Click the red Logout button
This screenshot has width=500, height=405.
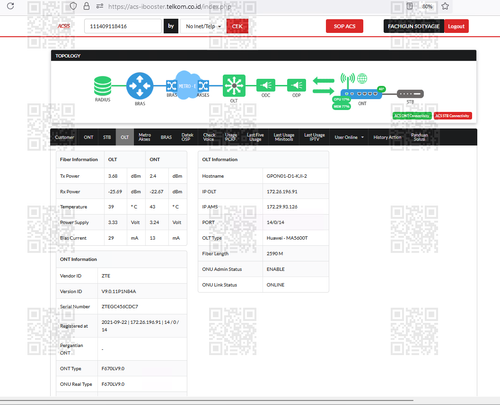pyautogui.click(x=456, y=26)
